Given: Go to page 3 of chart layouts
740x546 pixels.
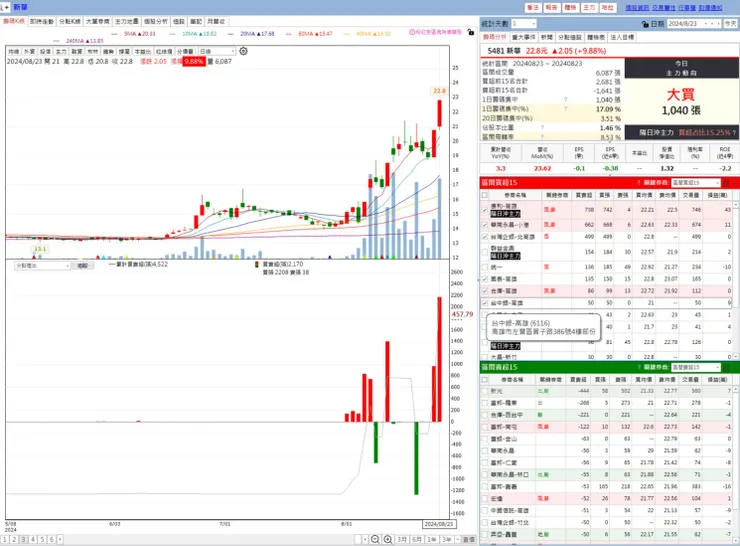Looking at the screenshot, I should (23, 539).
